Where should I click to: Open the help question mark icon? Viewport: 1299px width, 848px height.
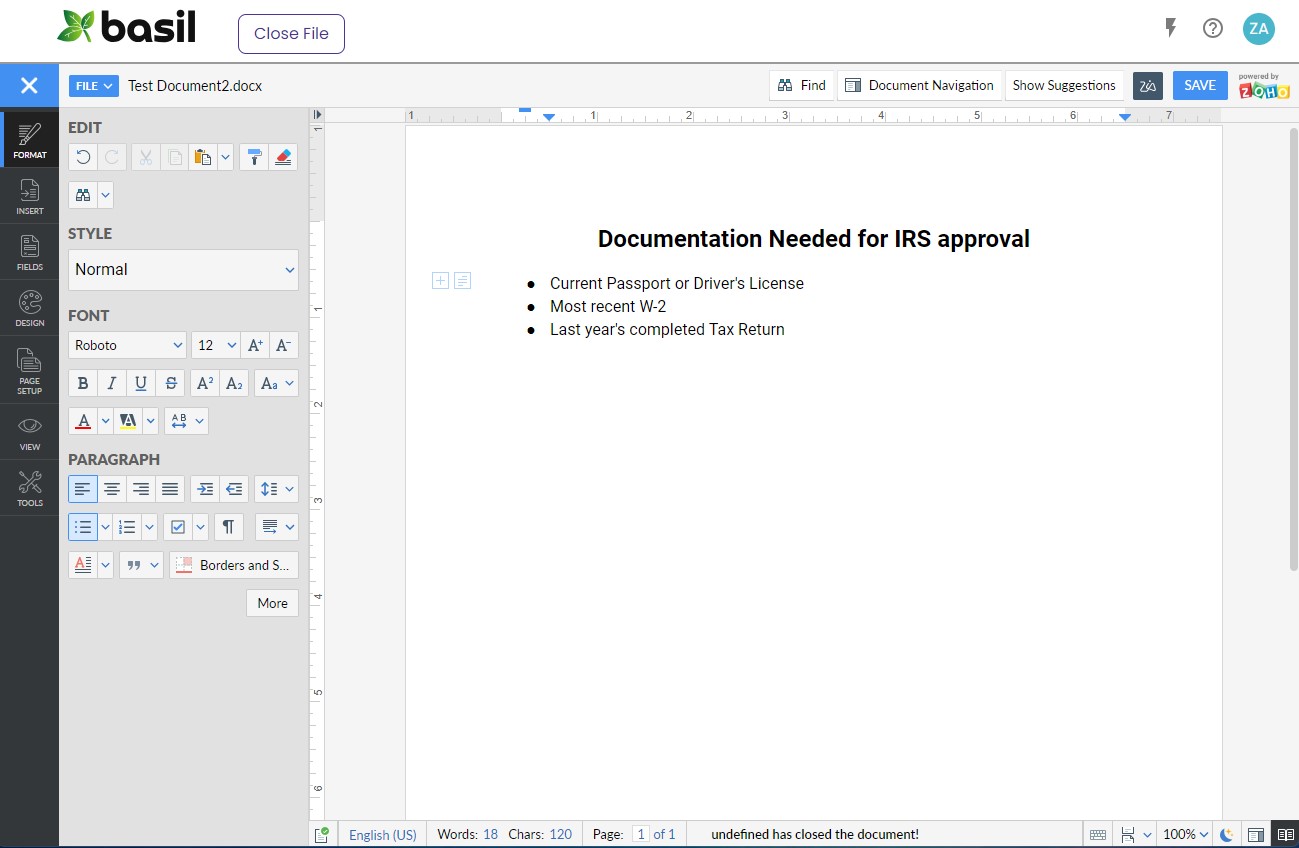tap(1212, 28)
